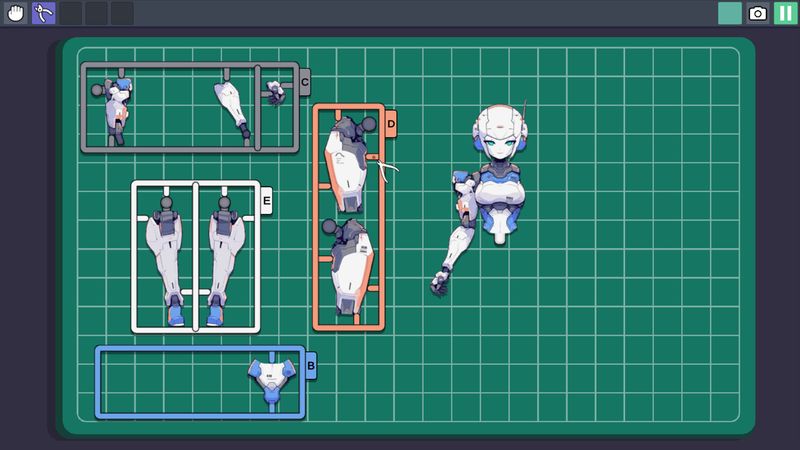This screenshot has width=800, height=450.
Task: Click the teal color swatch in top bar
Action: (x=730, y=13)
